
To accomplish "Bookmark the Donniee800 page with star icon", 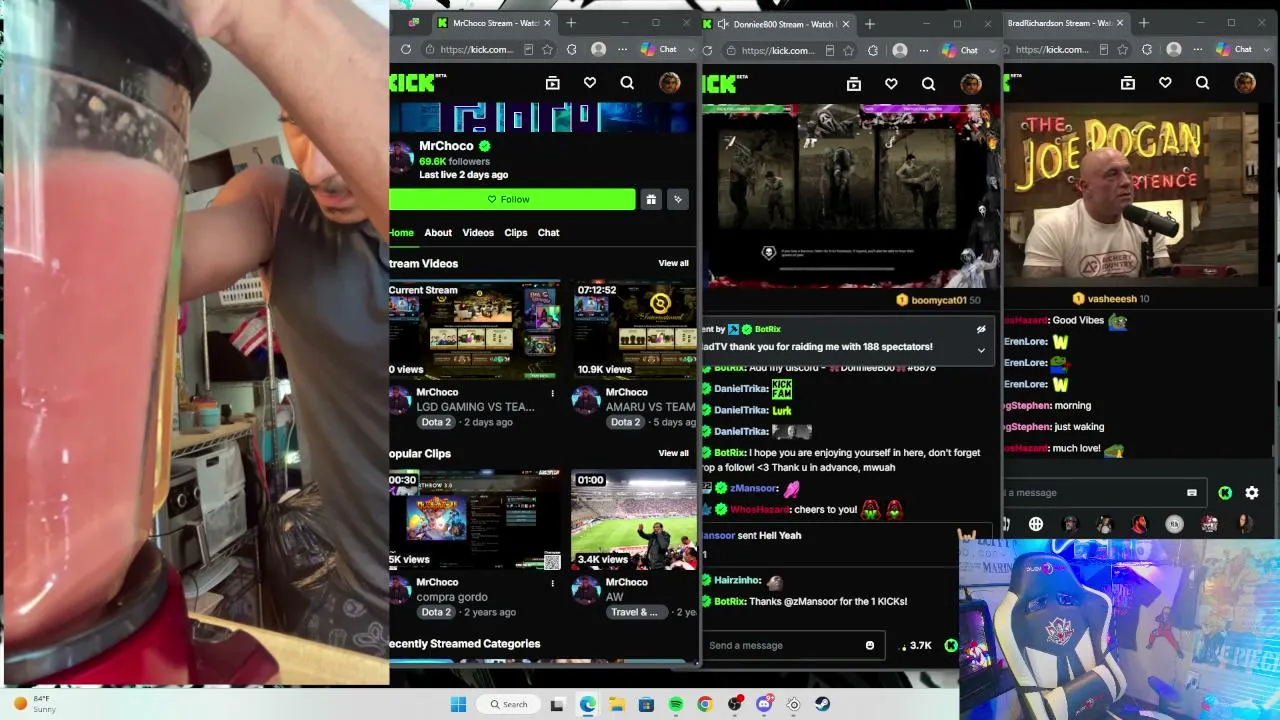I will (849, 49).
